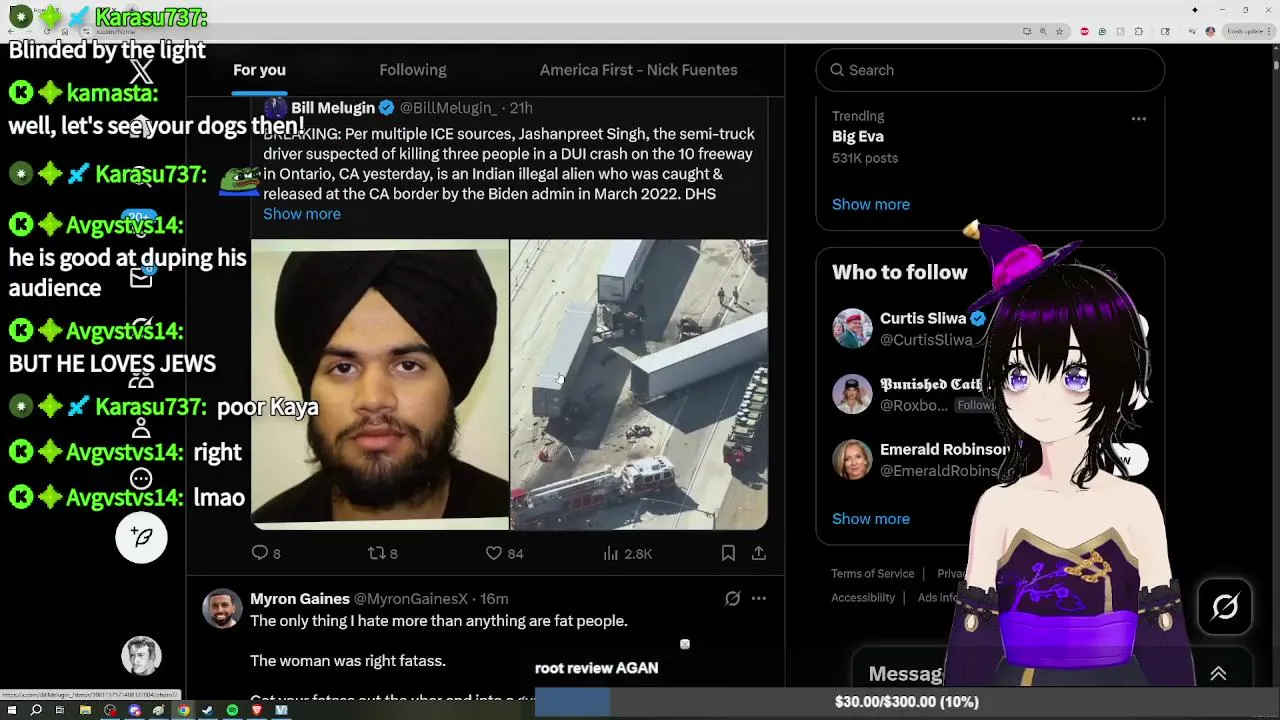Open Bill Melugin's profile name
Viewport: 1280px width, 720px height.
(x=333, y=108)
